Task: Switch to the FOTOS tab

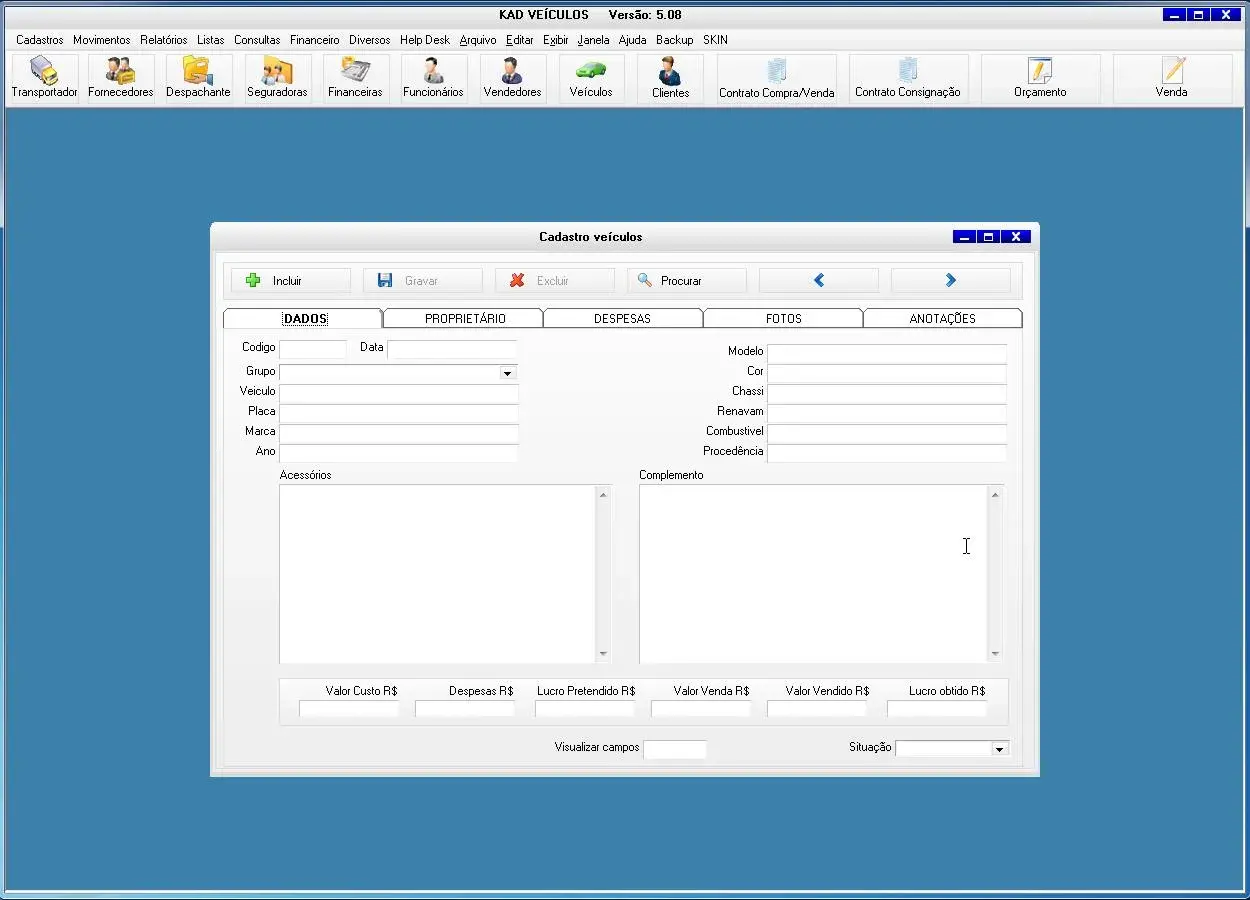Action: coord(783,319)
